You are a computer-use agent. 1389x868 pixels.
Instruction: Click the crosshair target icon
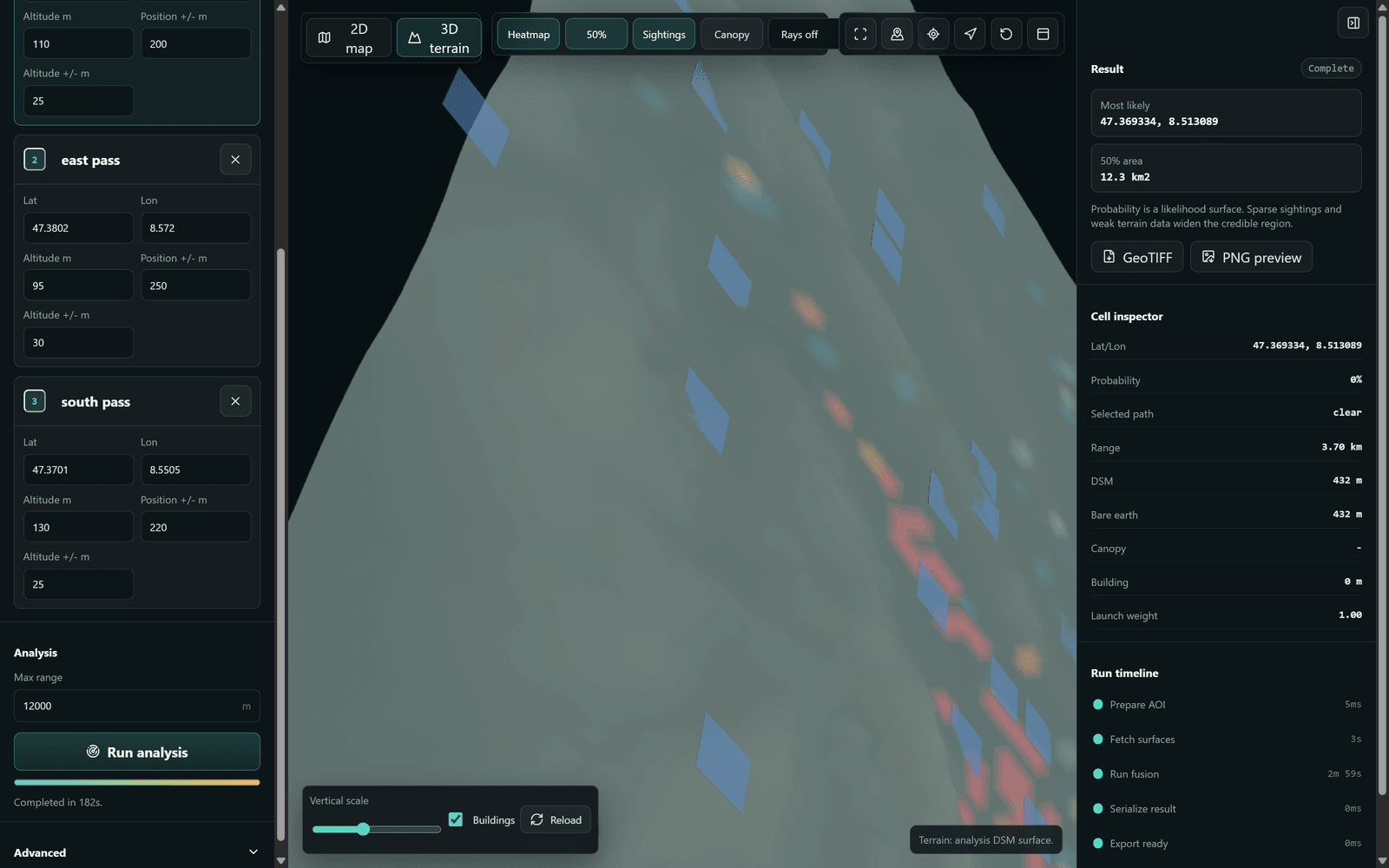(x=933, y=34)
